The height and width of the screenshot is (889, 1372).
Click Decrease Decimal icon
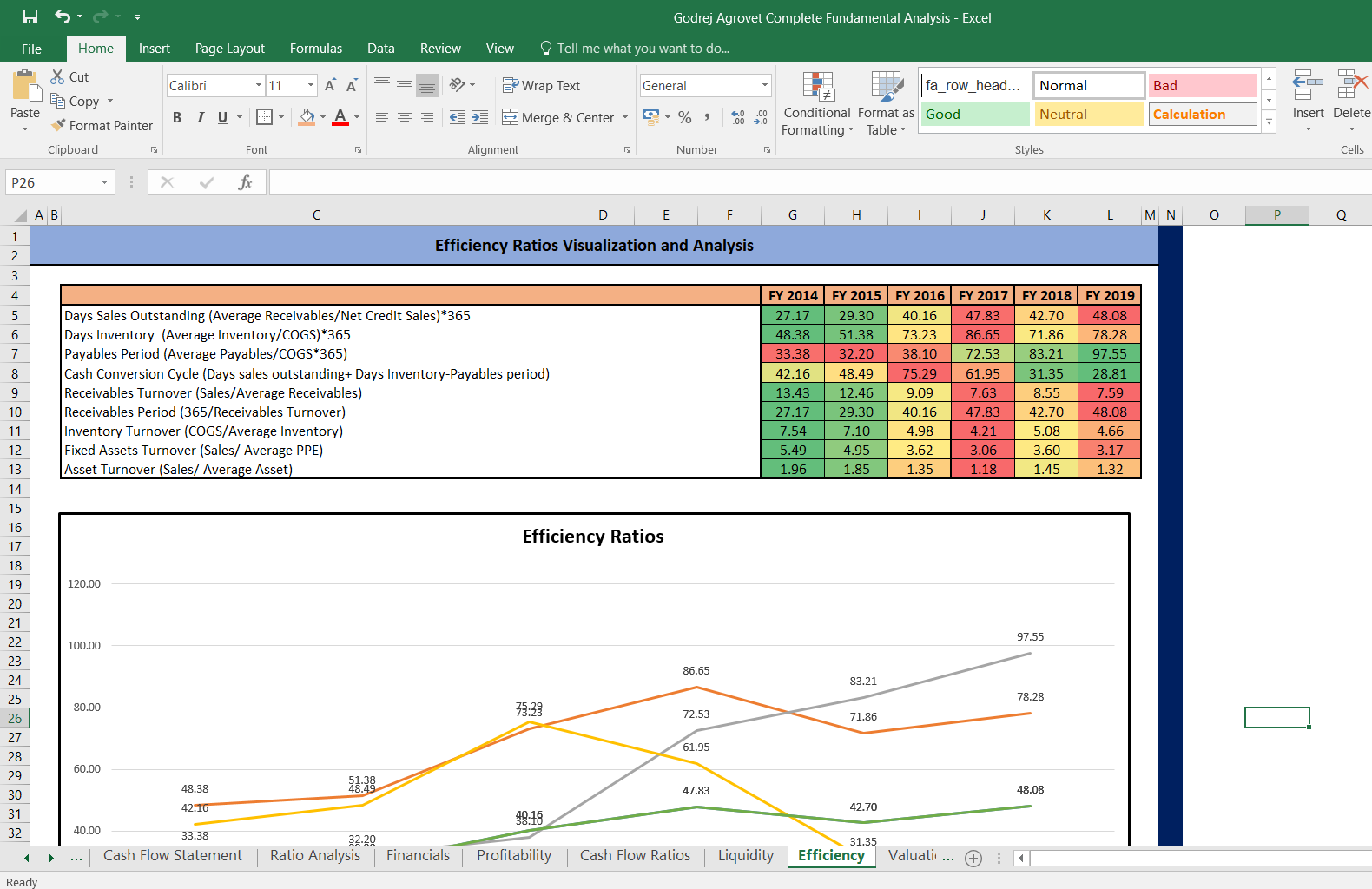point(761,117)
